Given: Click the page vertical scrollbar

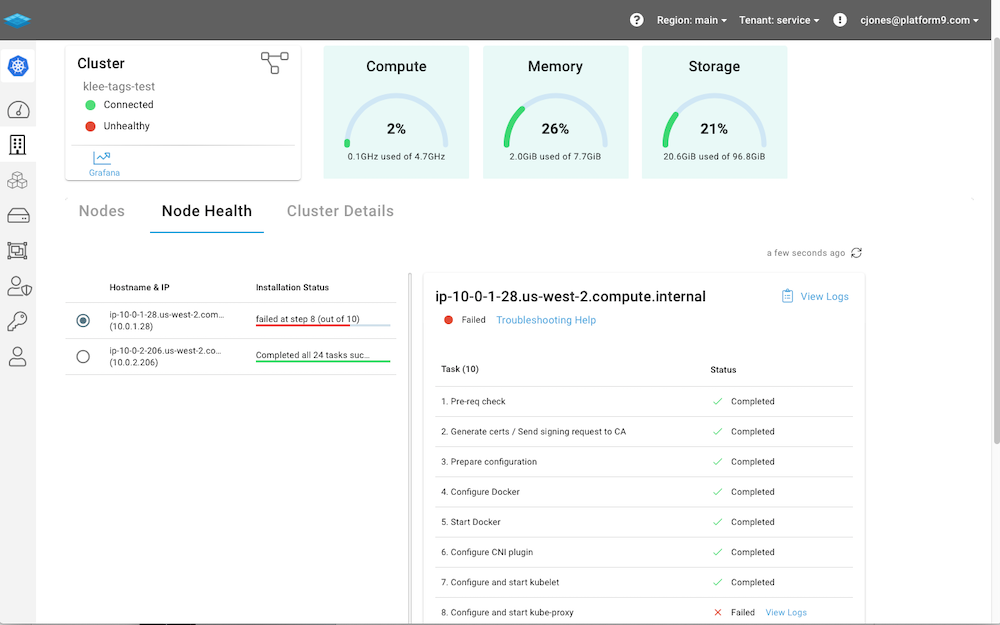Looking at the screenshot, I should pos(996,240).
